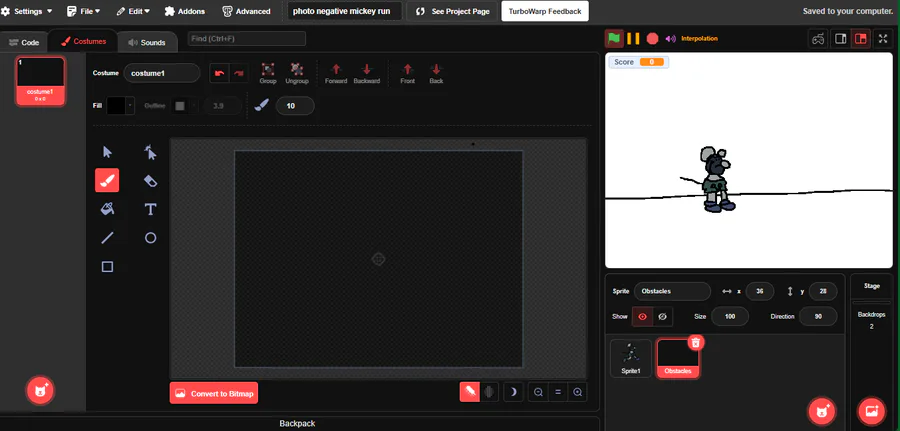The width and height of the screenshot is (900, 431).
Task: Click the costume name field
Action: (162, 73)
